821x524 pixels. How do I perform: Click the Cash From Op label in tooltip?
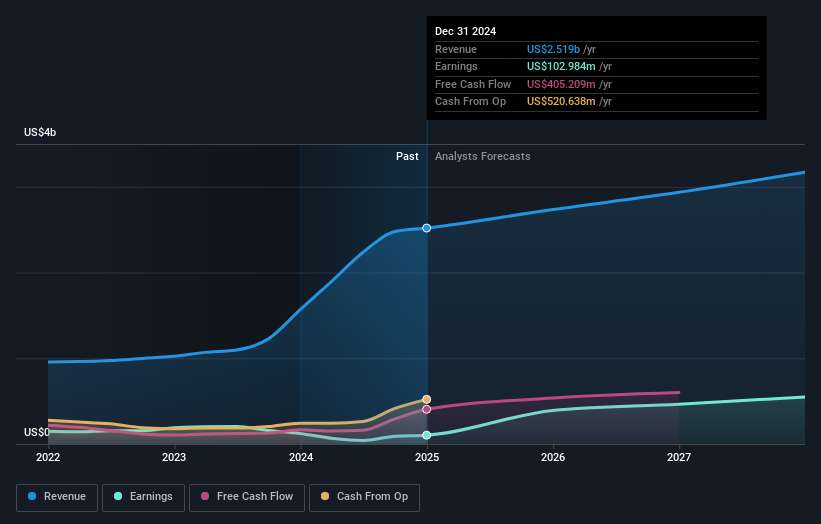coord(471,102)
